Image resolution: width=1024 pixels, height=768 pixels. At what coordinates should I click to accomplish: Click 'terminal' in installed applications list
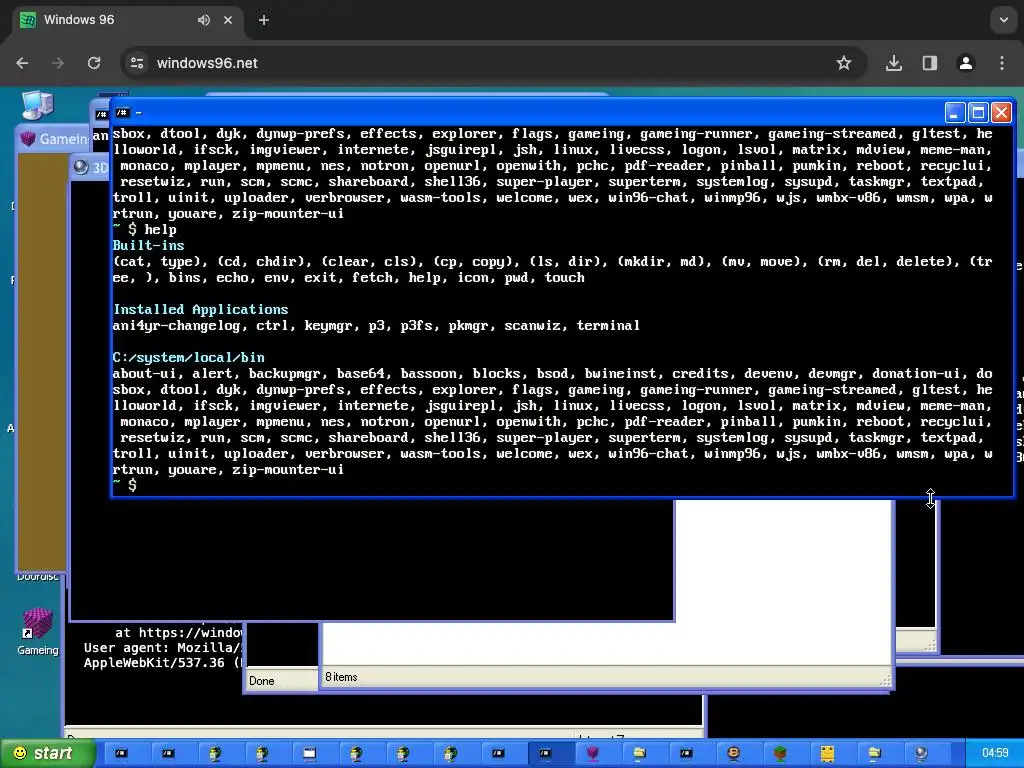pyautogui.click(x=608, y=325)
